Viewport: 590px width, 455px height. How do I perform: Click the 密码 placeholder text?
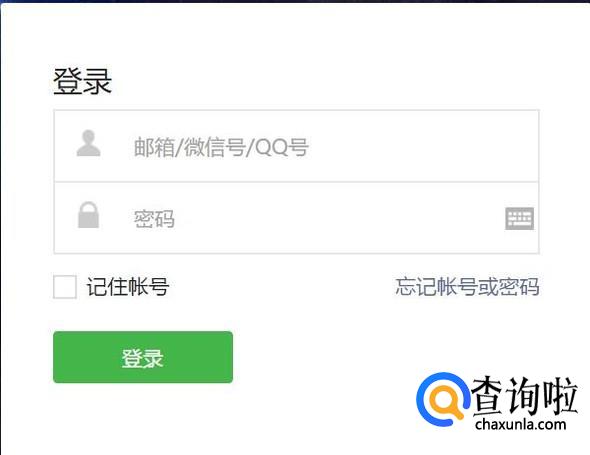pos(154,219)
